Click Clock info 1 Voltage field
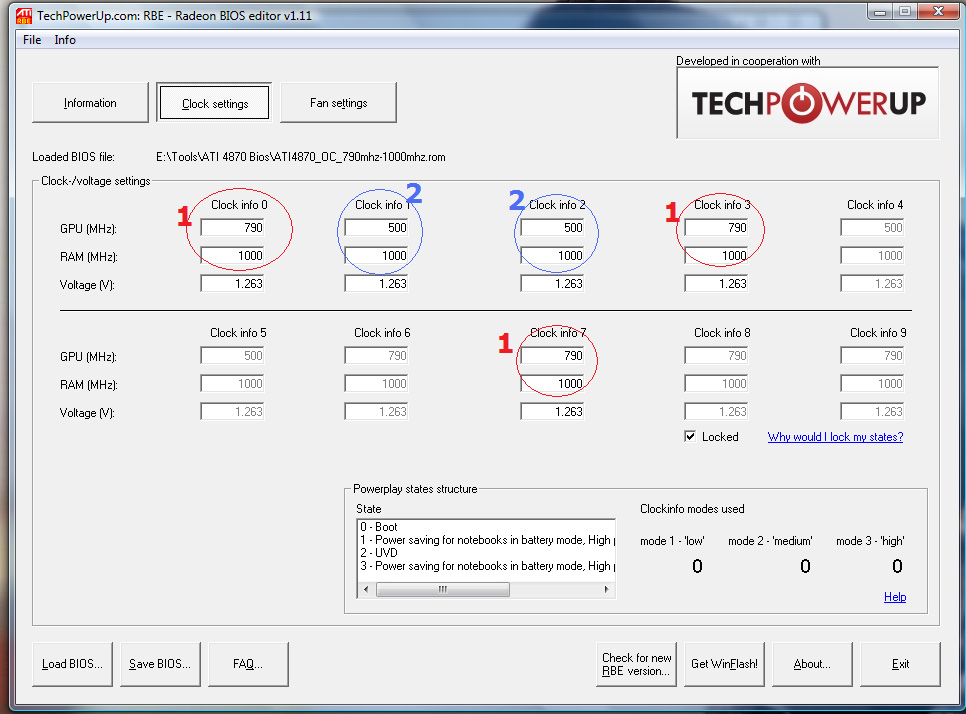Viewport: 966px width, 714px height. coord(376,284)
